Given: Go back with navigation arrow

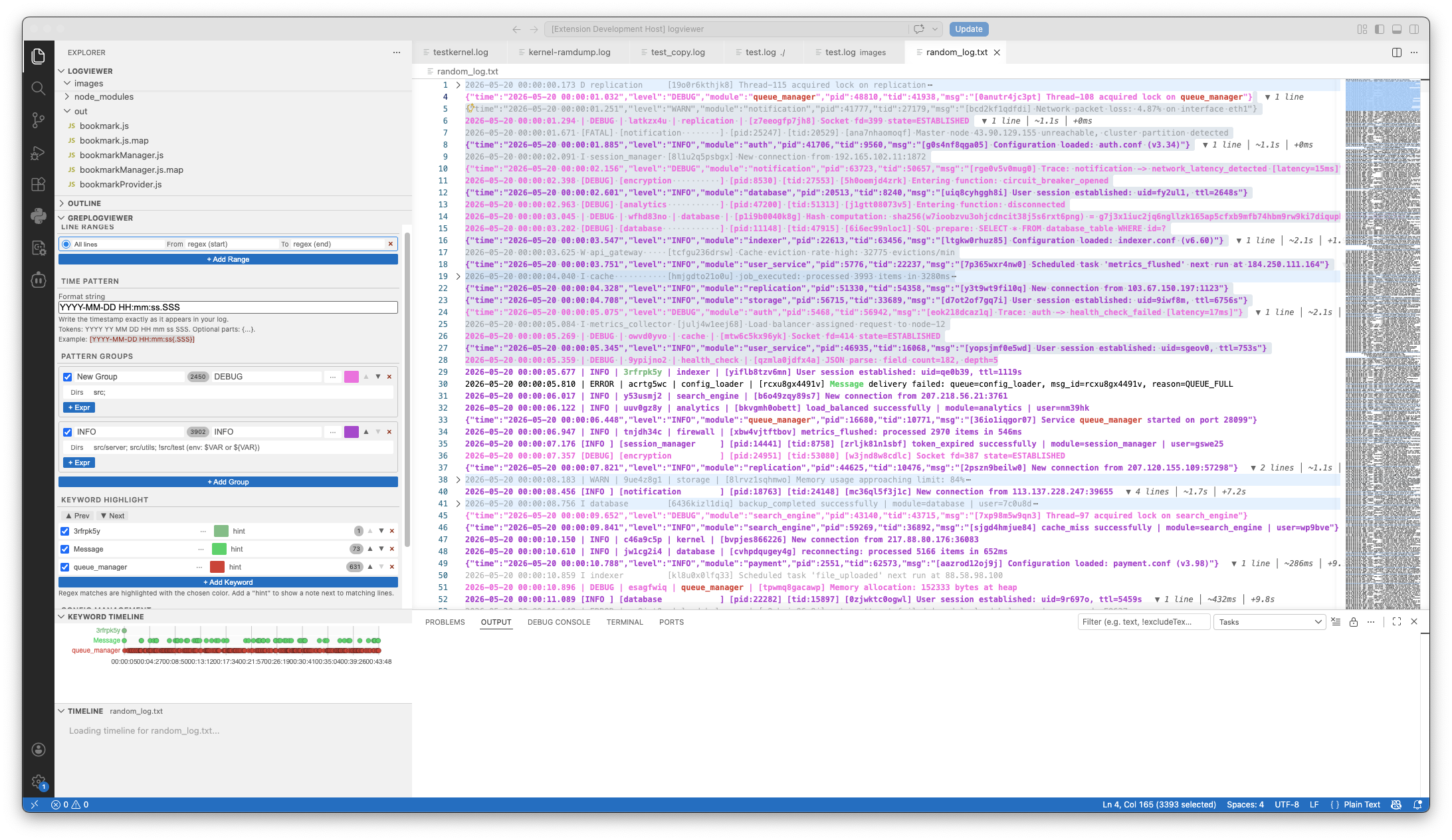Looking at the screenshot, I should pyautogui.click(x=516, y=29).
